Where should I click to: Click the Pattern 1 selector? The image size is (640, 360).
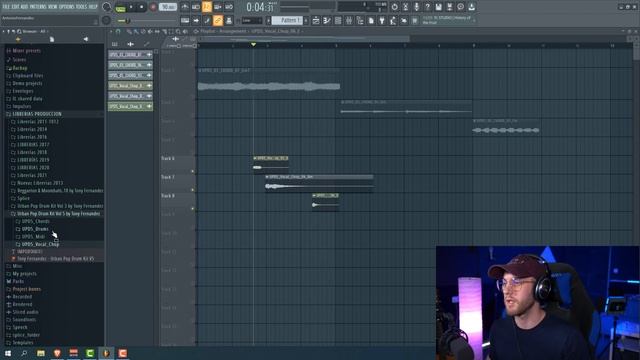pos(287,20)
